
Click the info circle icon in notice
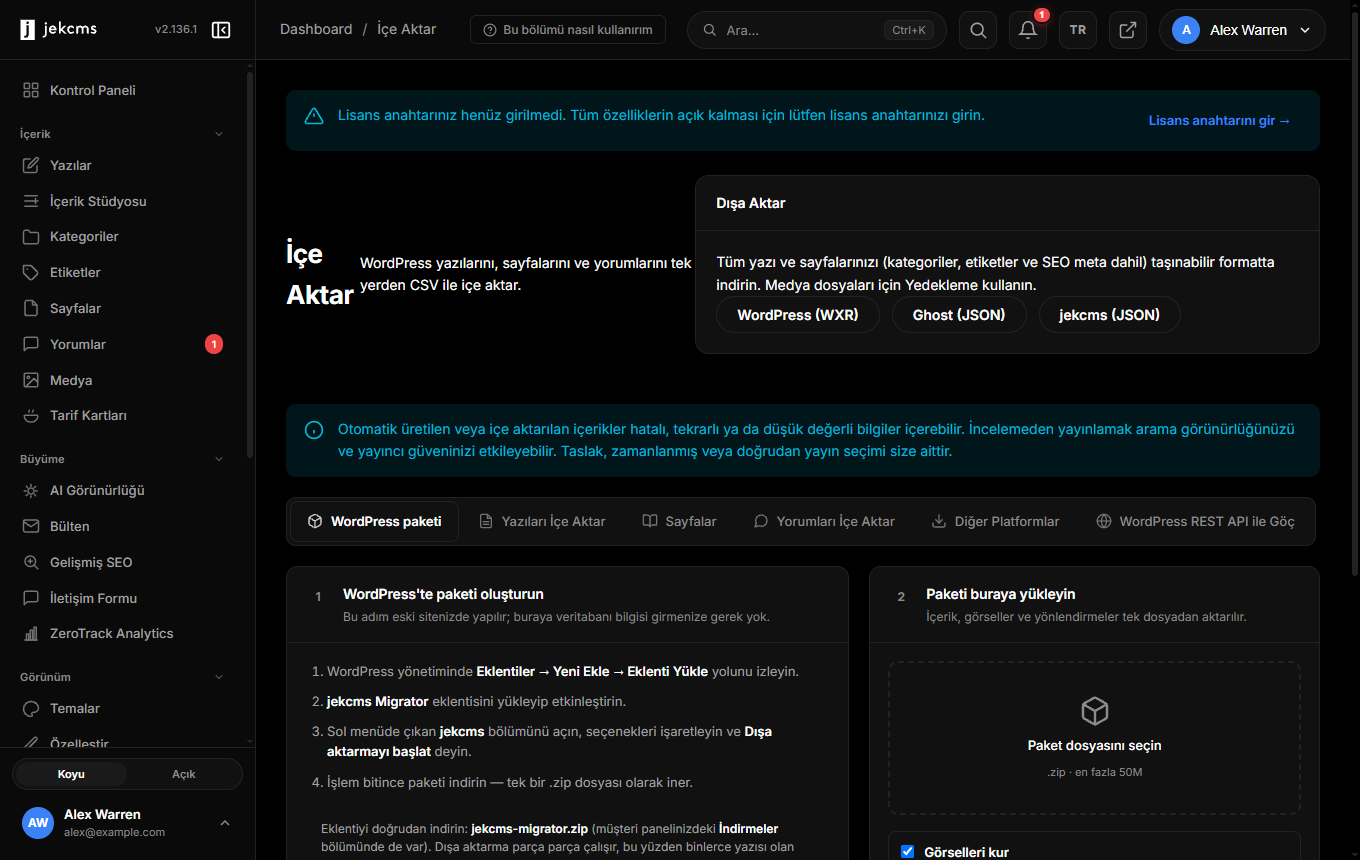click(314, 430)
